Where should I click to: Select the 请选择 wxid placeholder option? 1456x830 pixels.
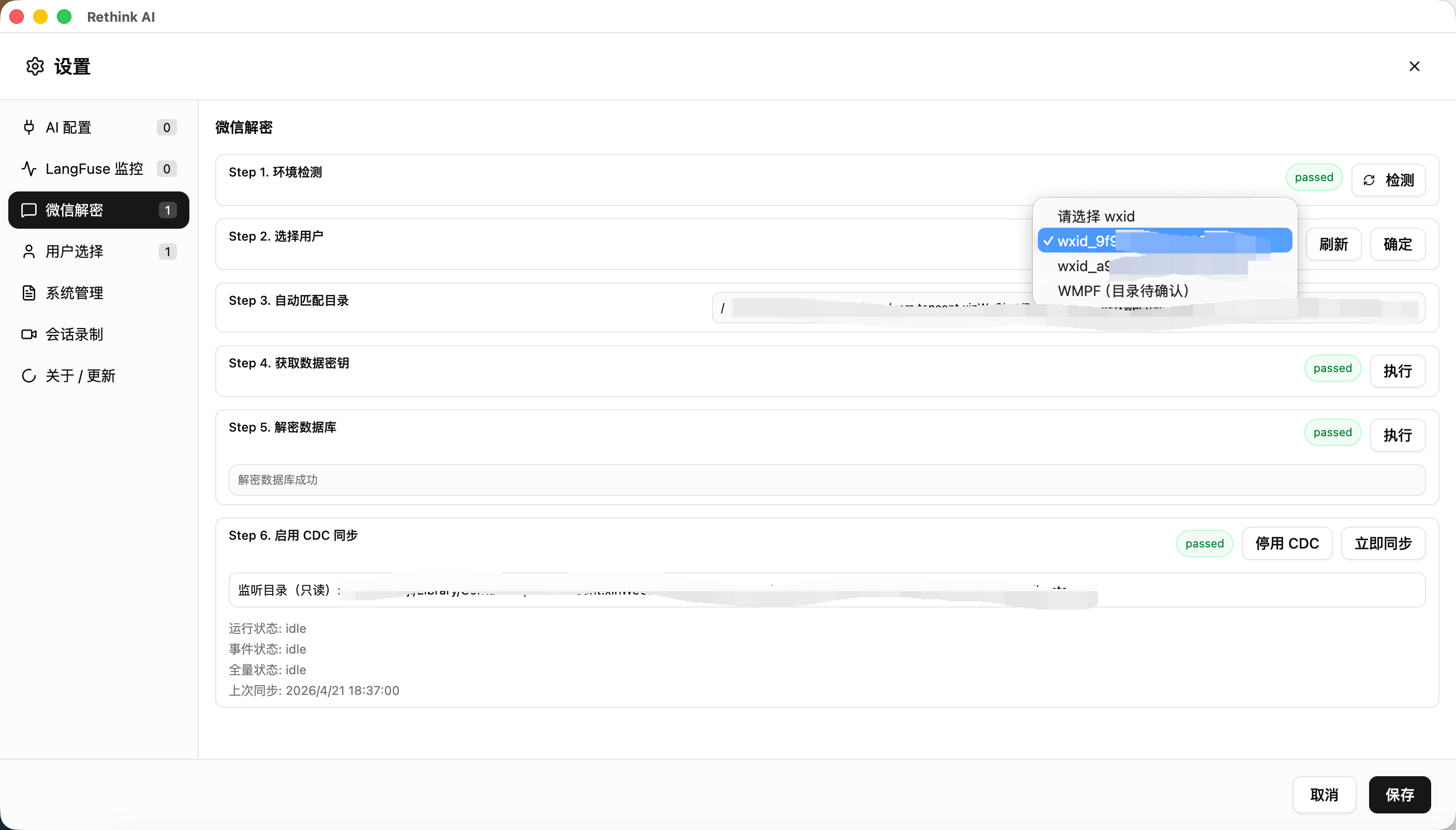pyautogui.click(x=1096, y=217)
